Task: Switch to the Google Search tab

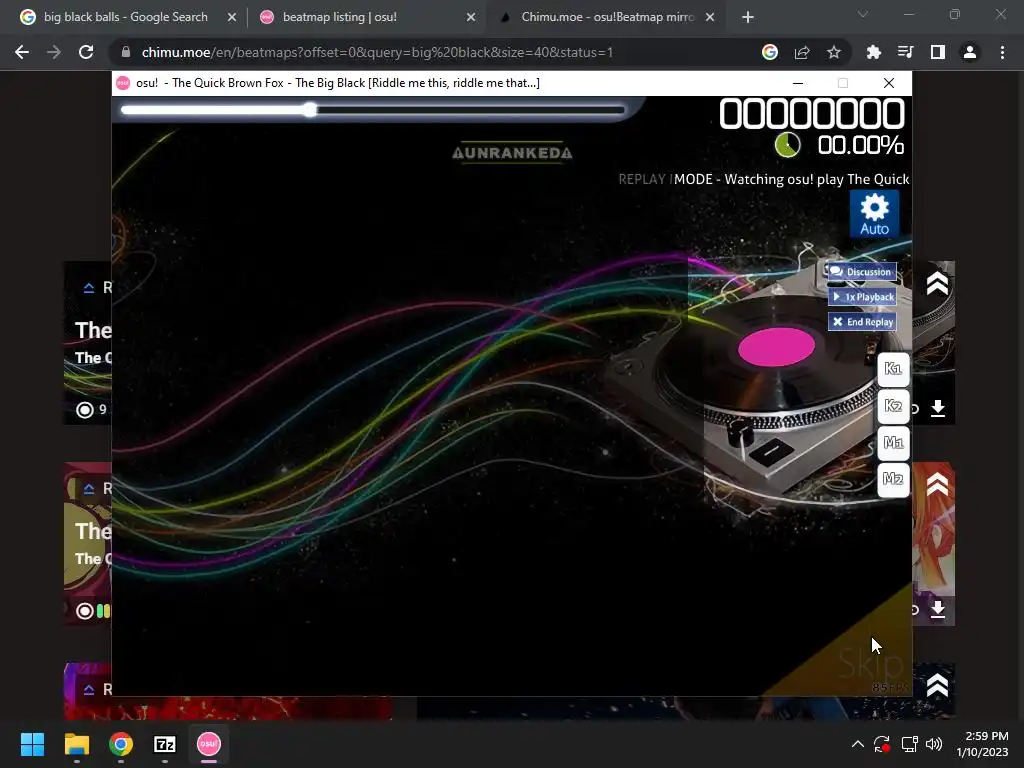Action: tap(125, 17)
